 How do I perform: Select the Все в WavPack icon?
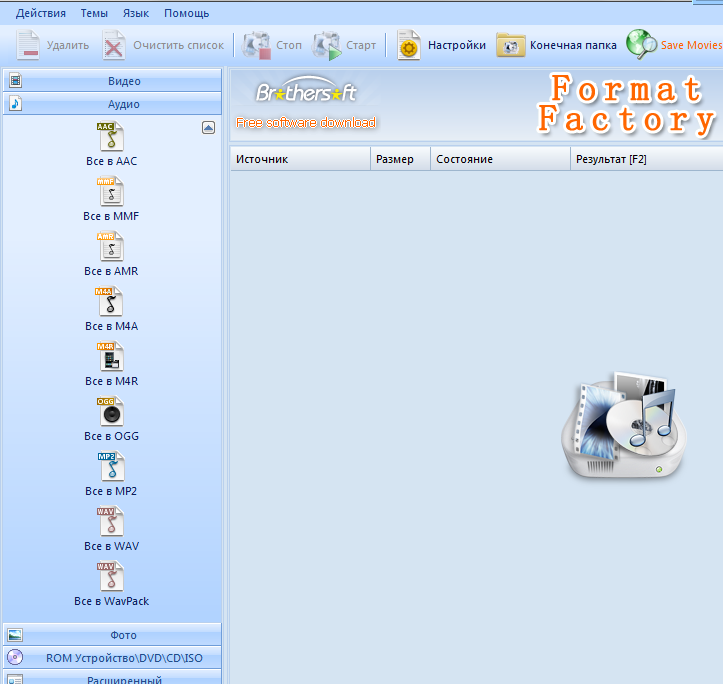(x=111, y=576)
